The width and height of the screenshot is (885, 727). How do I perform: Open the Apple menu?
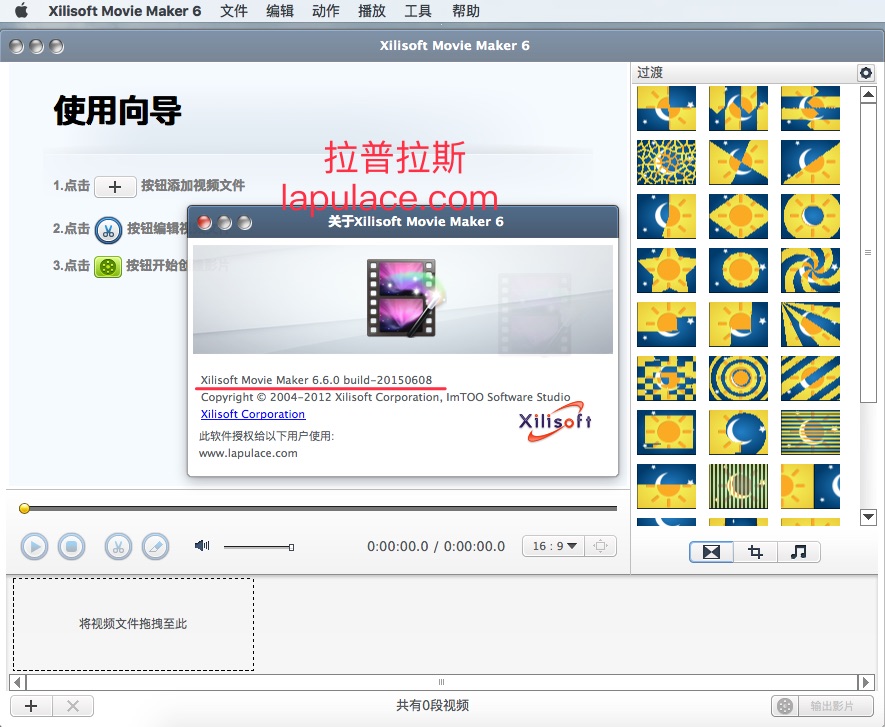click(x=21, y=11)
